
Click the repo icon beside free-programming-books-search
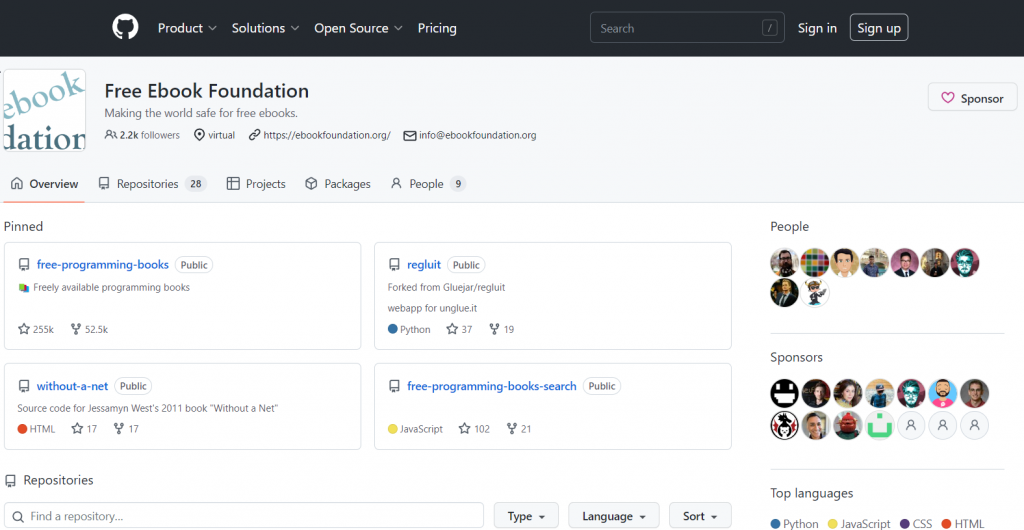point(394,386)
